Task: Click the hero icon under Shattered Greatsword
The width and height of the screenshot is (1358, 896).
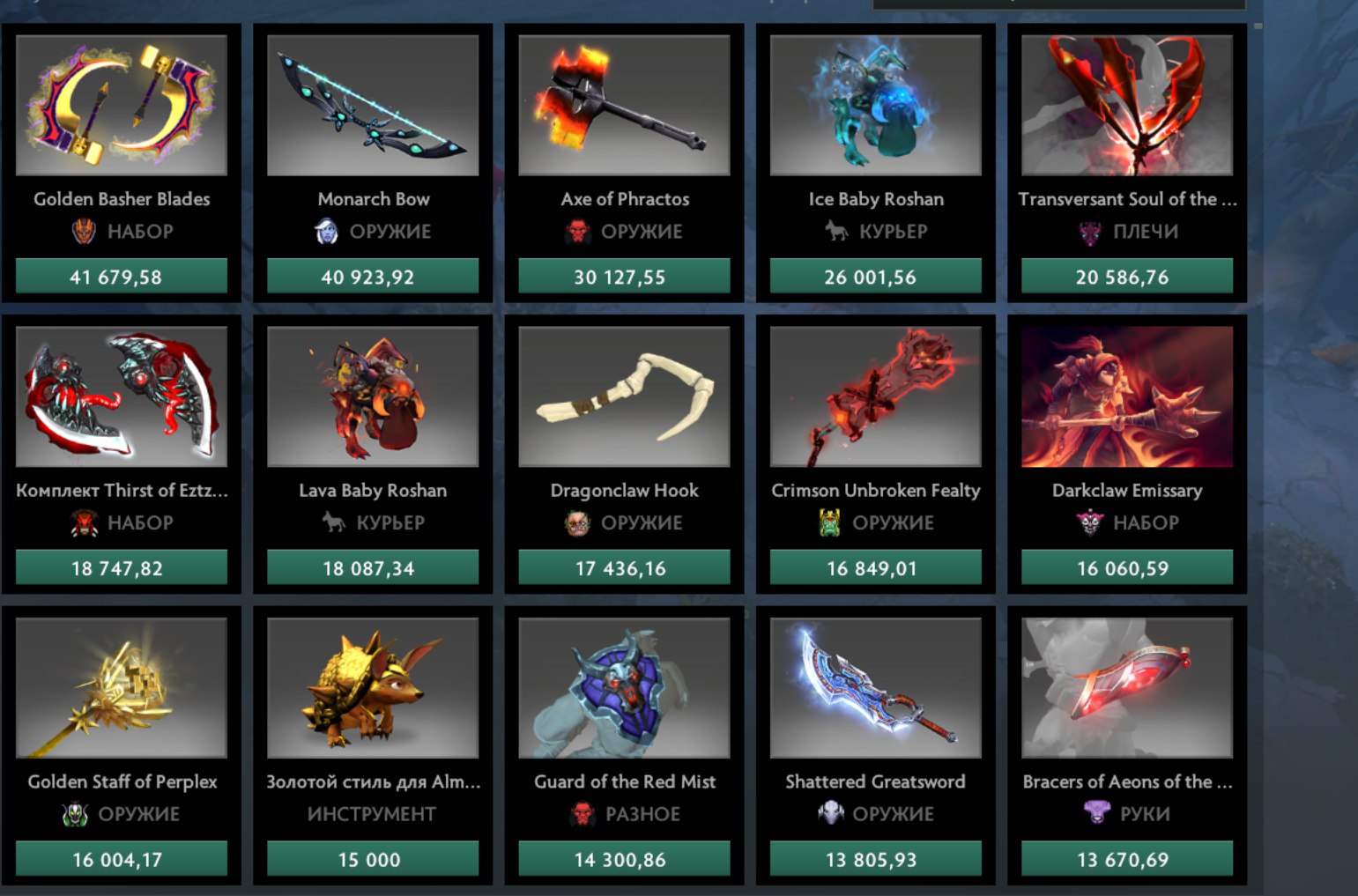Action: coord(830,813)
